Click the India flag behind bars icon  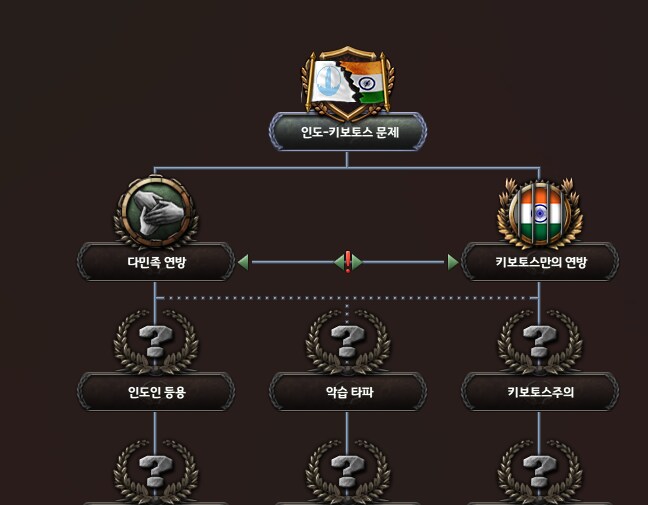[540, 213]
